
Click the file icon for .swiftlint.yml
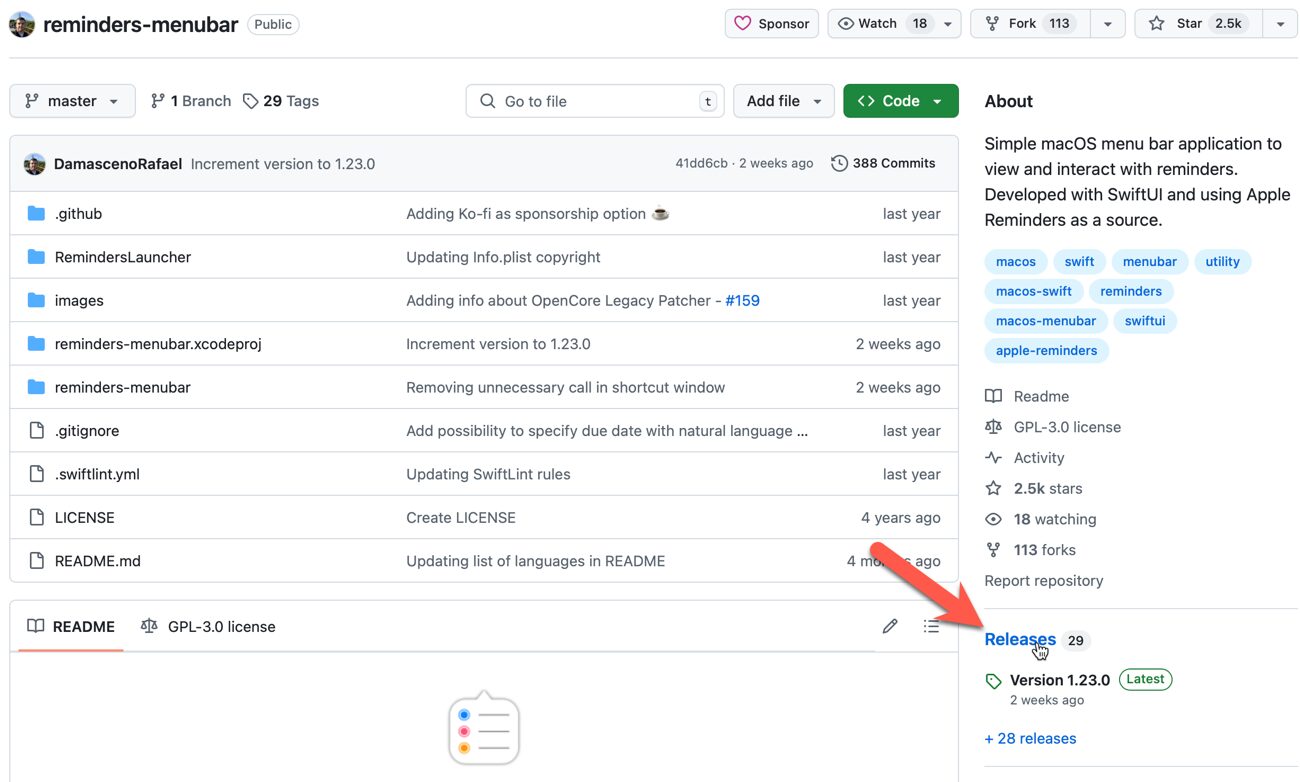pos(37,474)
